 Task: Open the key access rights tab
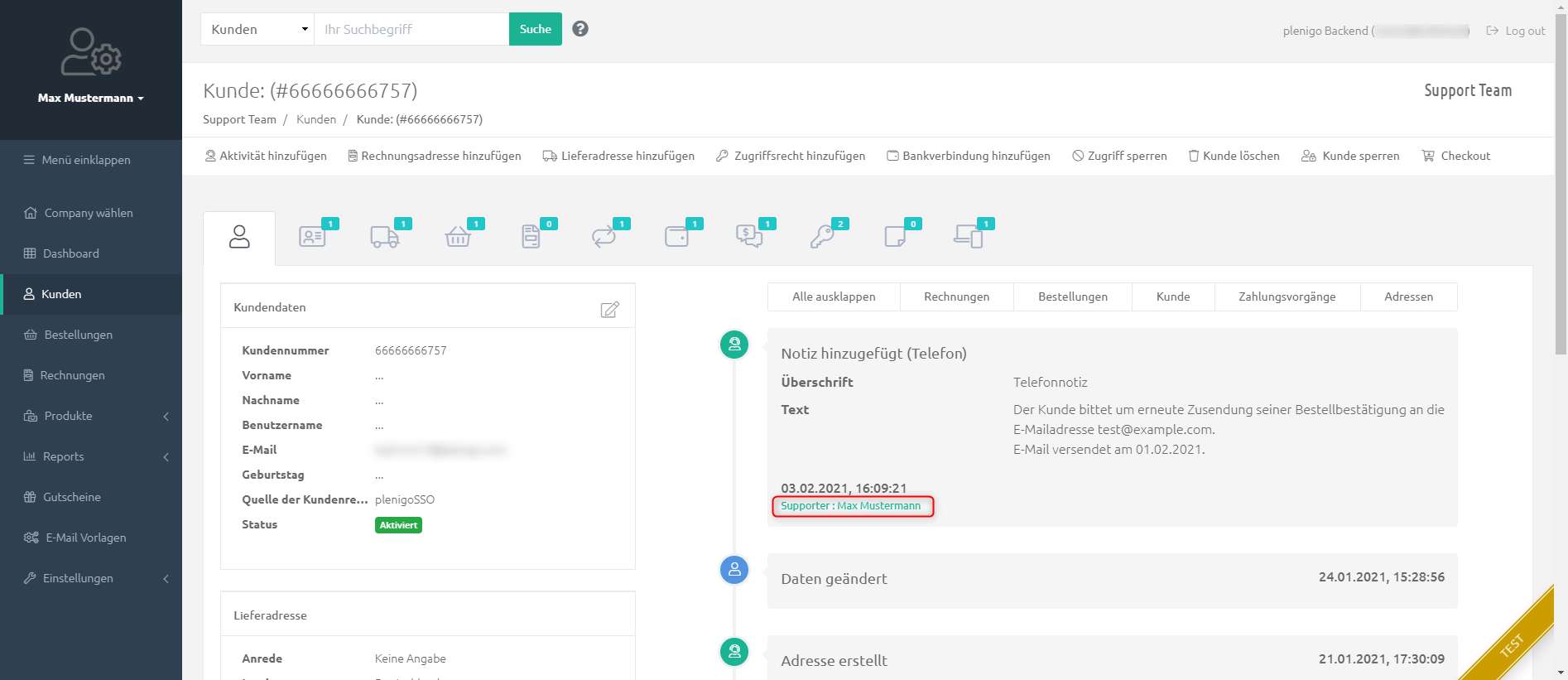point(822,238)
